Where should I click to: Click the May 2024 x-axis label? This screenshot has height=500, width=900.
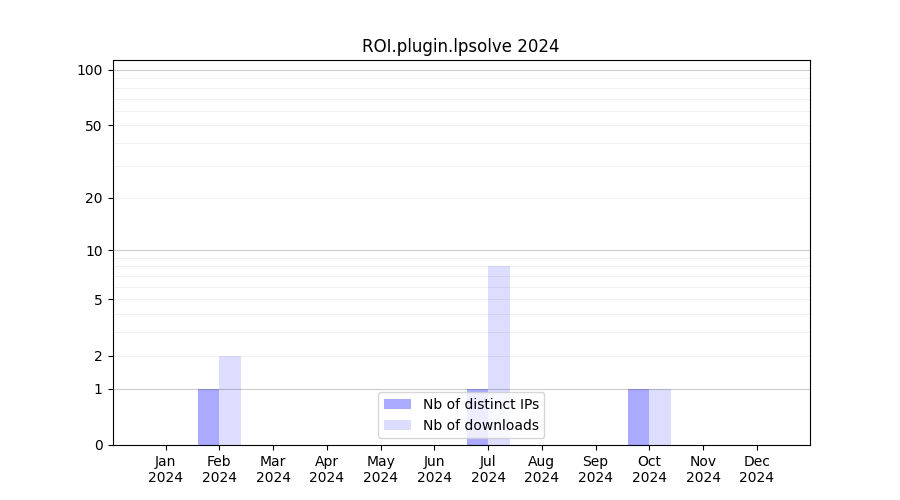[x=380, y=469]
